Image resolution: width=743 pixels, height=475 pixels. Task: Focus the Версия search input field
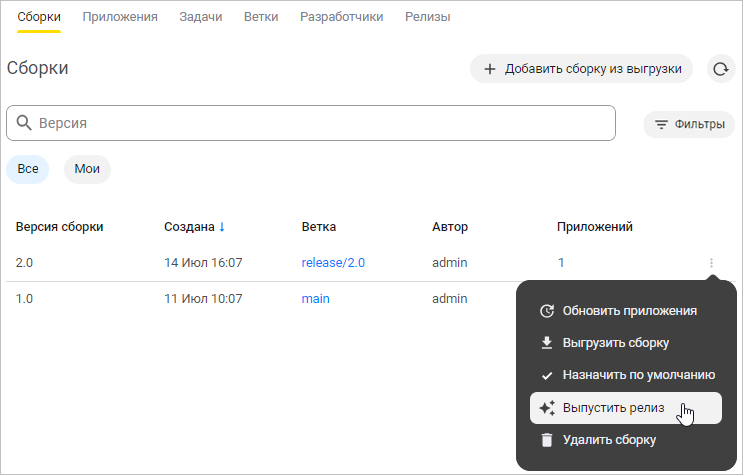pos(320,123)
